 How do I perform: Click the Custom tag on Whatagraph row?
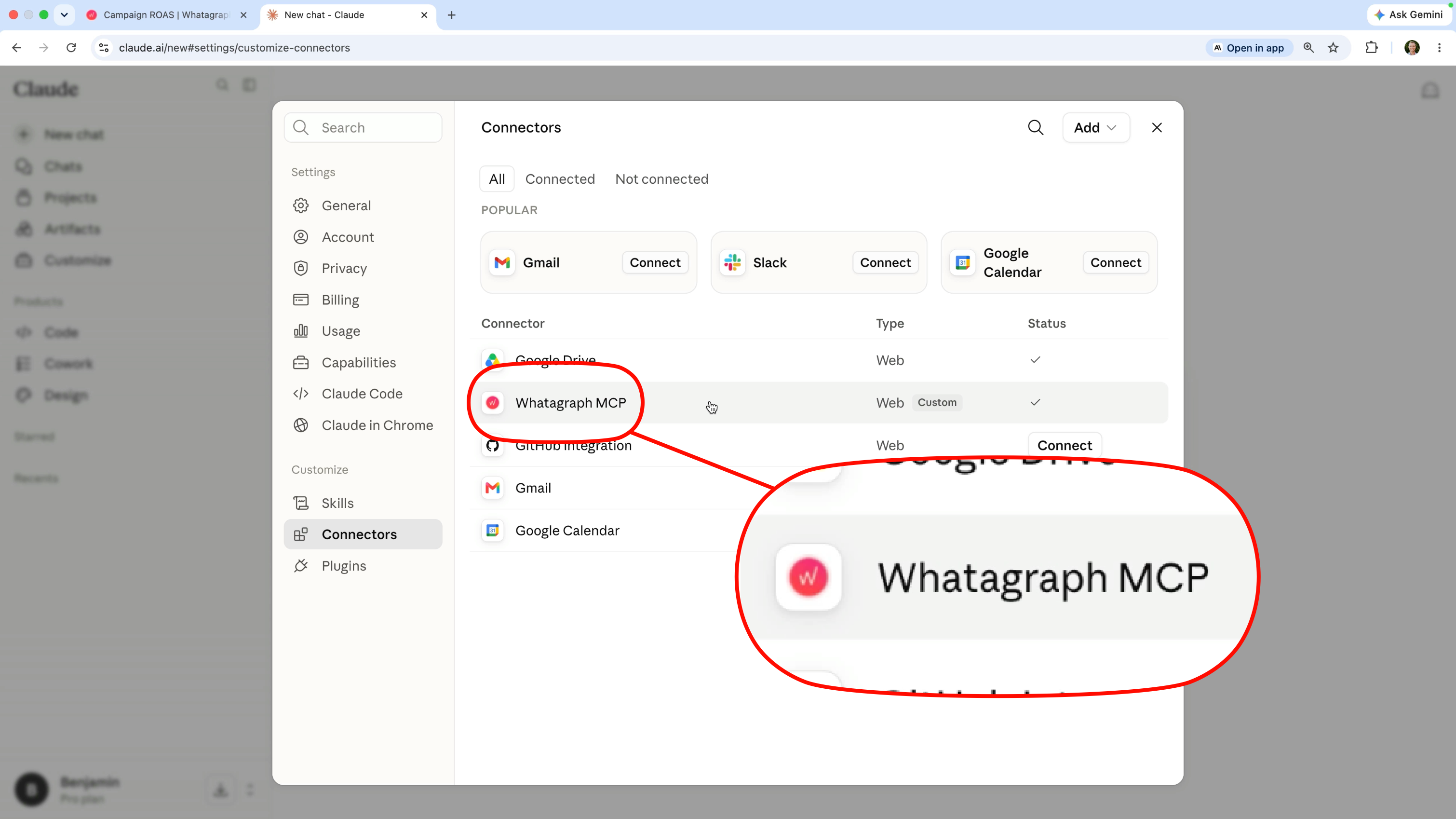pyautogui.click(x=937, y=403)
